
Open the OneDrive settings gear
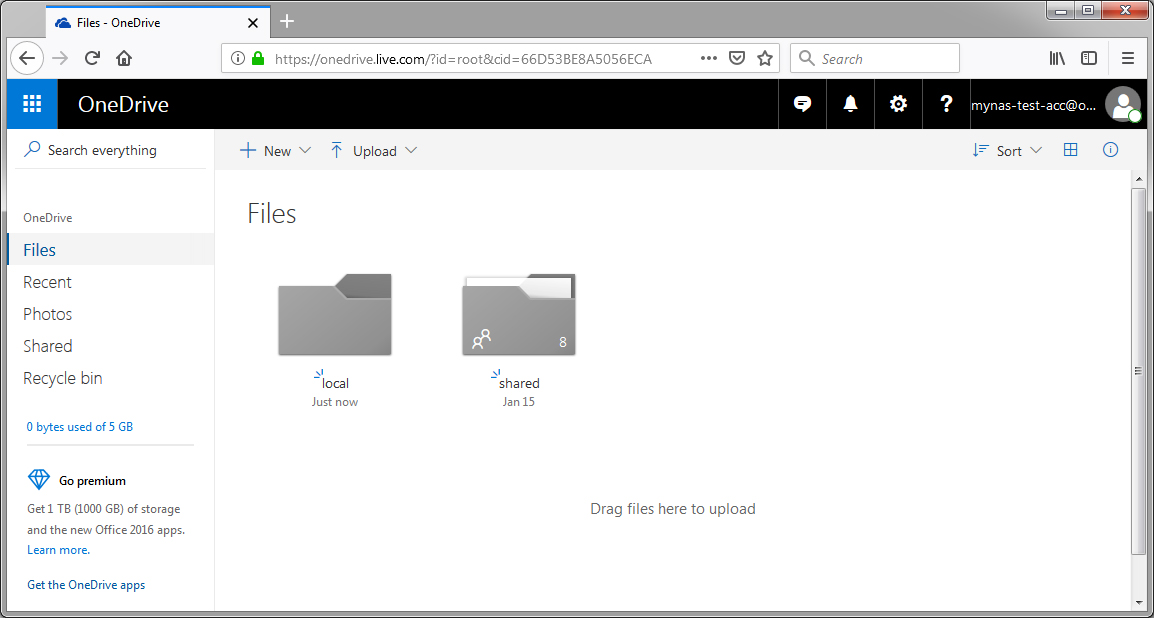pyautogui.click(x=897, y=104)
